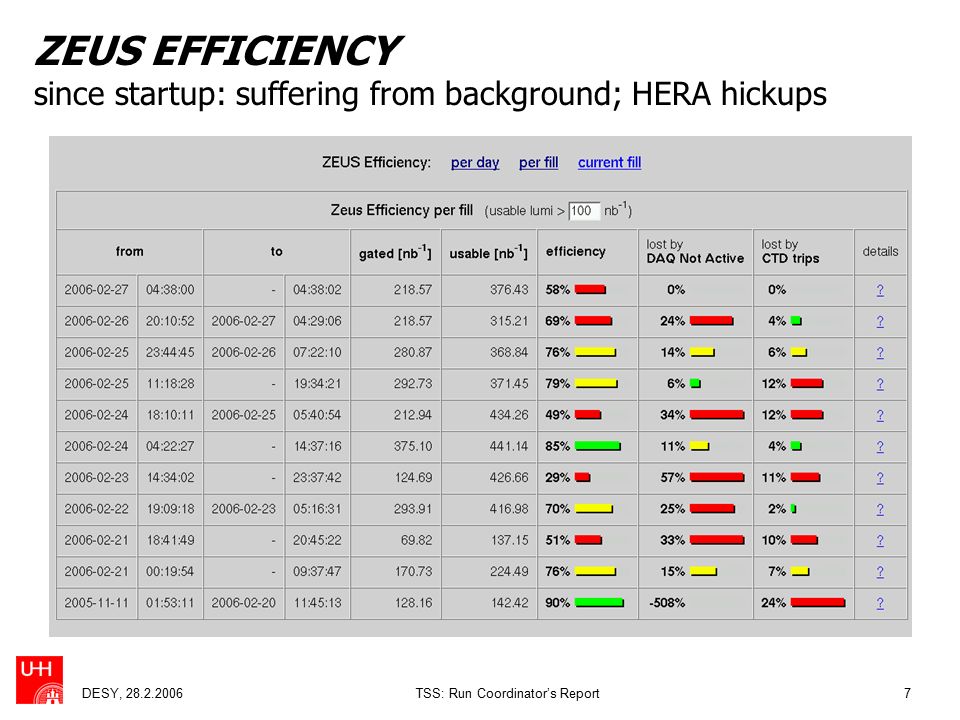Click the red 57% DAQ Not Active bar
Image resolution: width=960 pixels, height=720 pixels.
click(717, 478)
